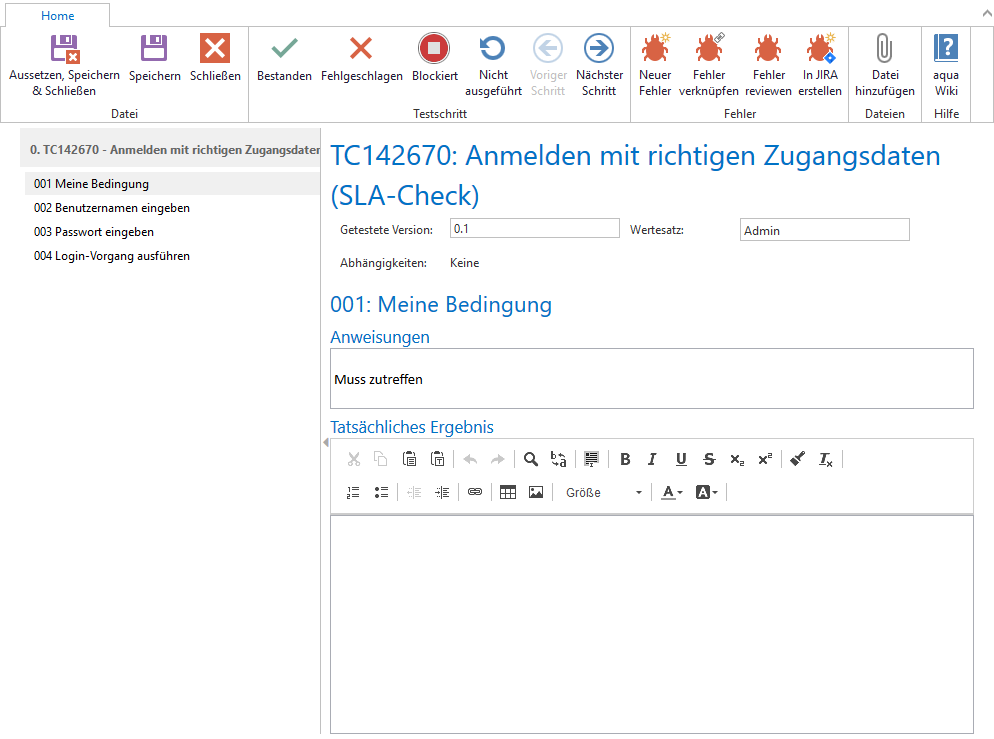
Task: Toggle italic formatting in result editor
Action: [x=652, y=459]
